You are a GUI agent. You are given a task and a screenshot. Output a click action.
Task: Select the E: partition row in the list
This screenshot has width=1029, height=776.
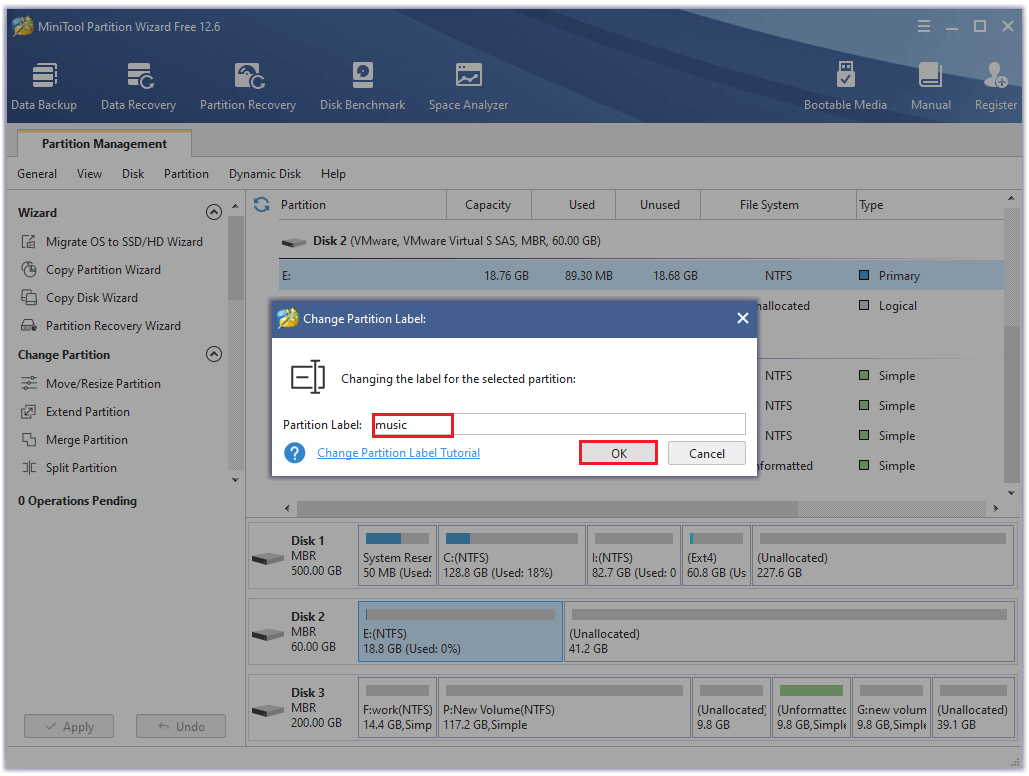641,276
